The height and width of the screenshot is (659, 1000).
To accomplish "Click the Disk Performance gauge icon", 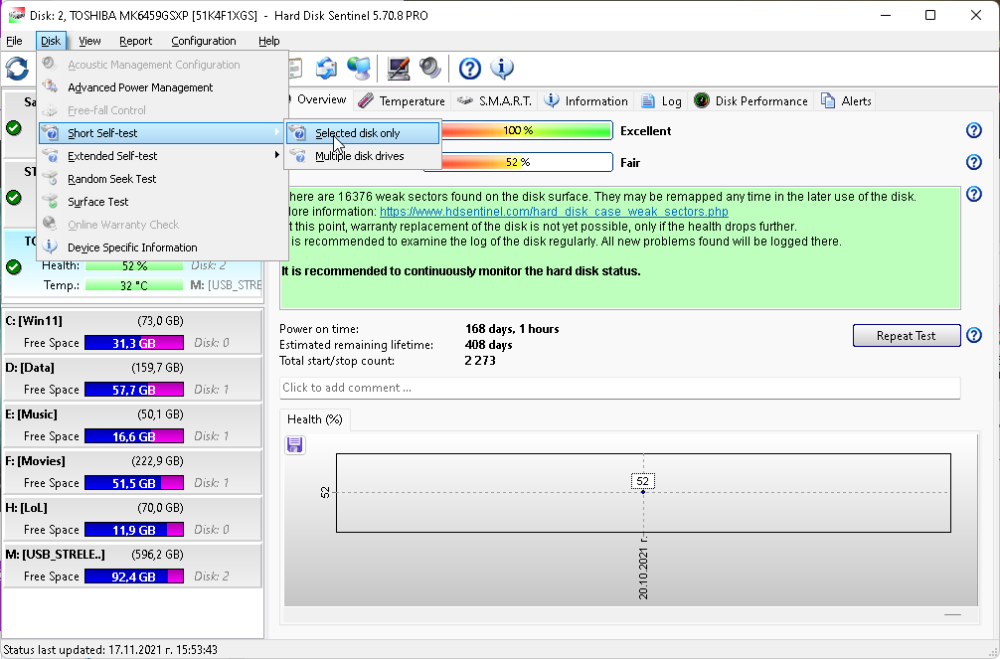I will (702, 101).
